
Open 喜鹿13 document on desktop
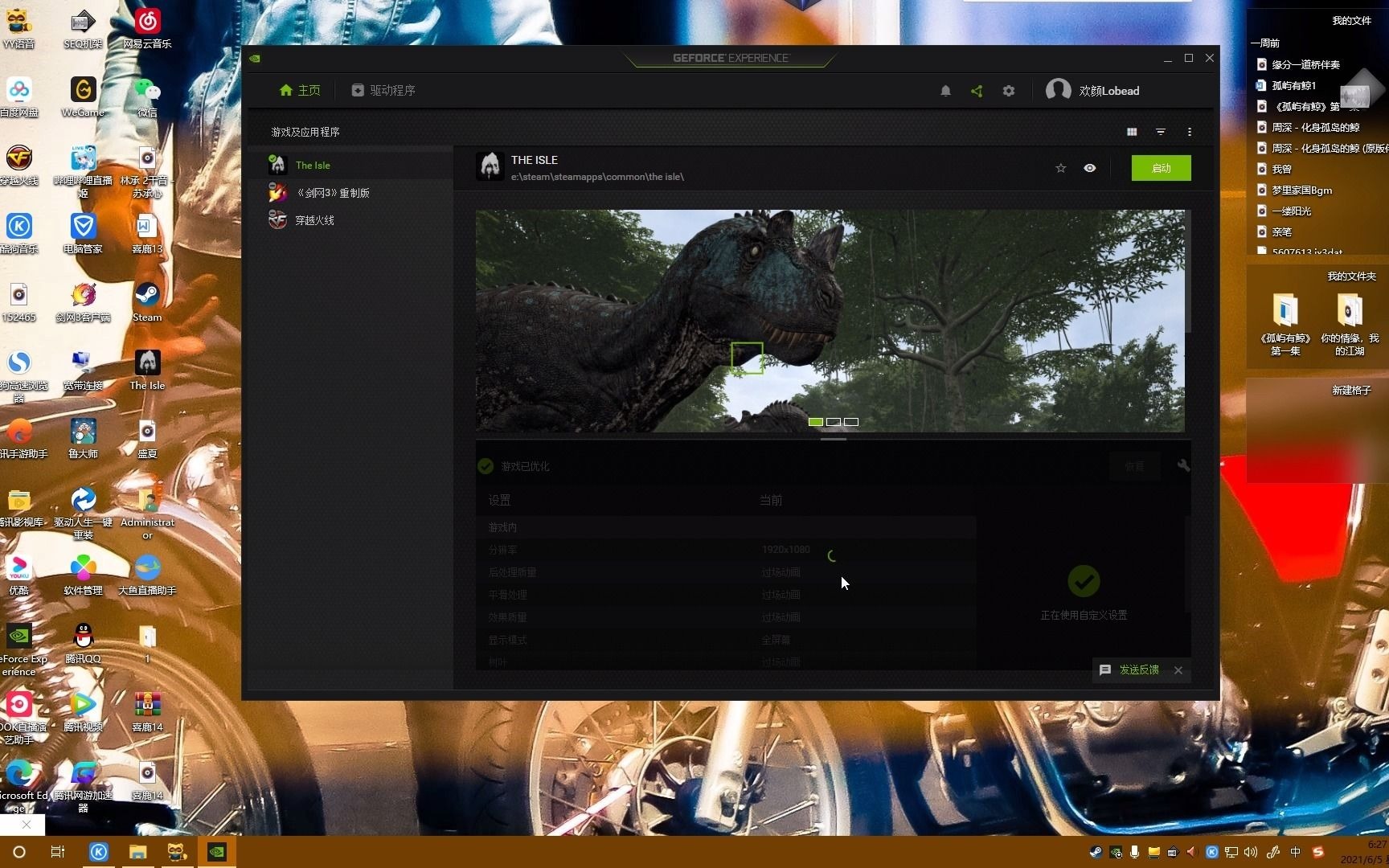coord(147,233)
